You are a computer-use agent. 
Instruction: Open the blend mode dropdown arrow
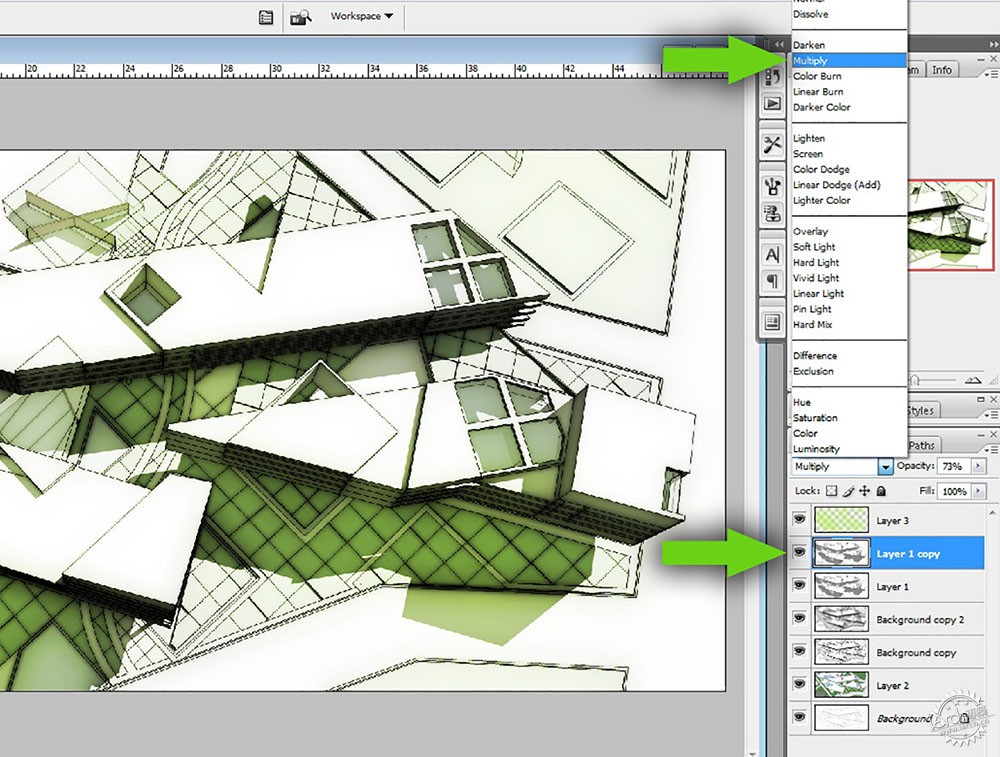tap(885, 467)
